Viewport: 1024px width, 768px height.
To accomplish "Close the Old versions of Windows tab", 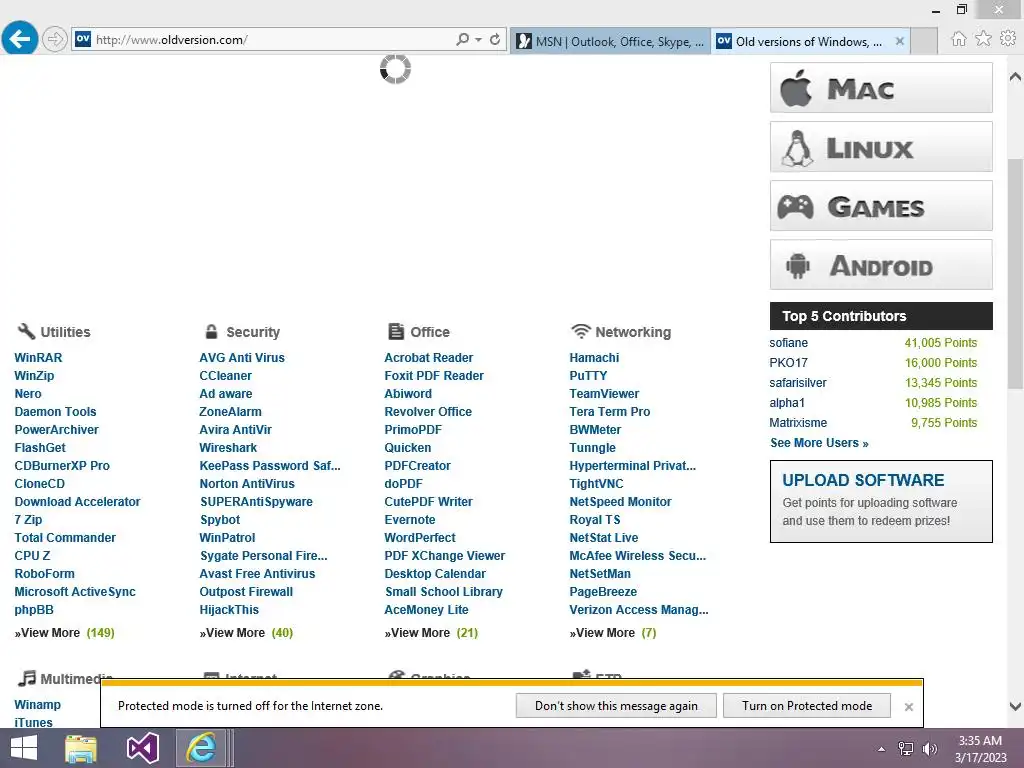I will click(899, 41).
